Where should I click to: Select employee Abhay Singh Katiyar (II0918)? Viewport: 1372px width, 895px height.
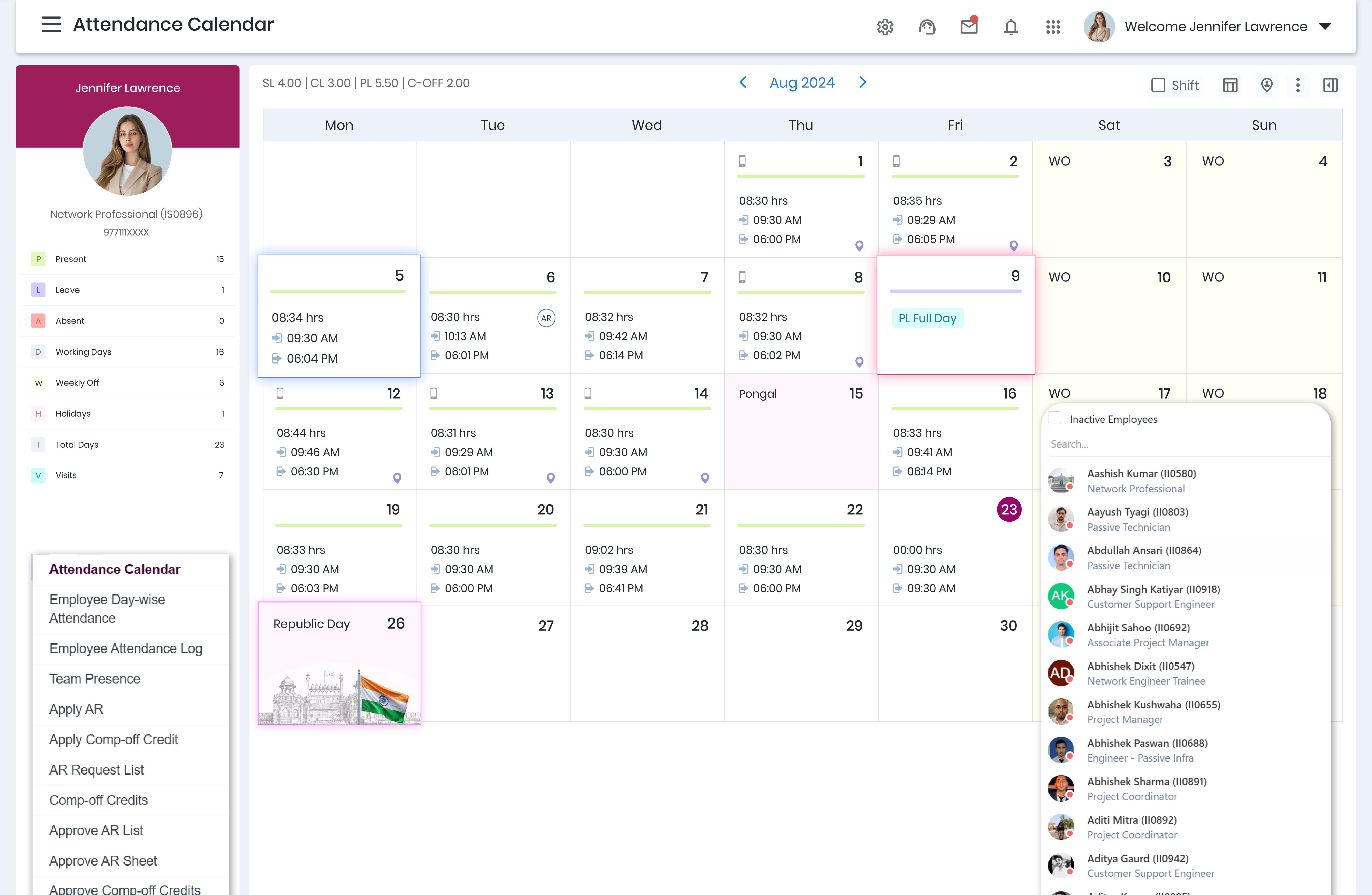[x=1186, y=597]
